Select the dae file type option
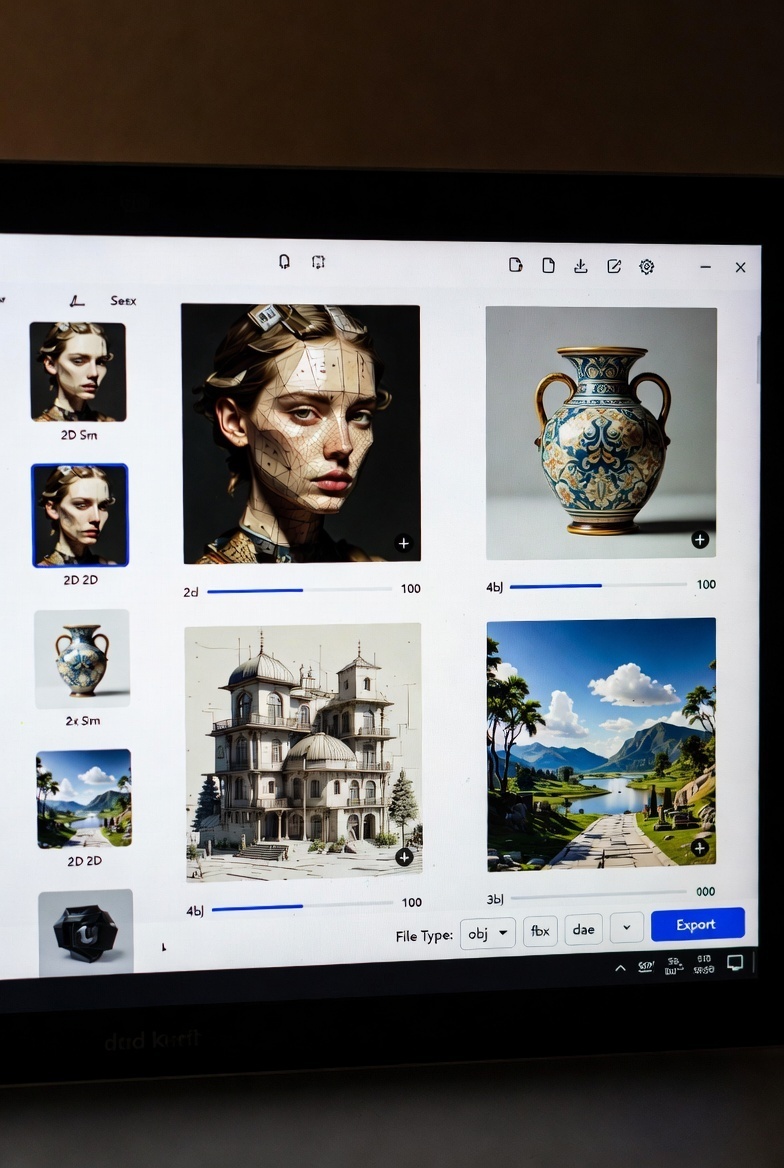Viewport: 784px width, 1168px height. click(x=584, y=930)
